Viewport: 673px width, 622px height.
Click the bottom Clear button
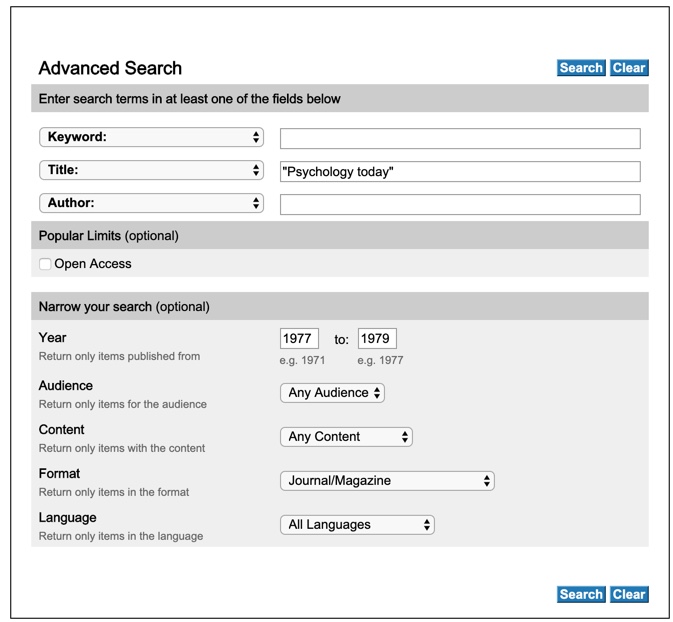coord(629,594)
